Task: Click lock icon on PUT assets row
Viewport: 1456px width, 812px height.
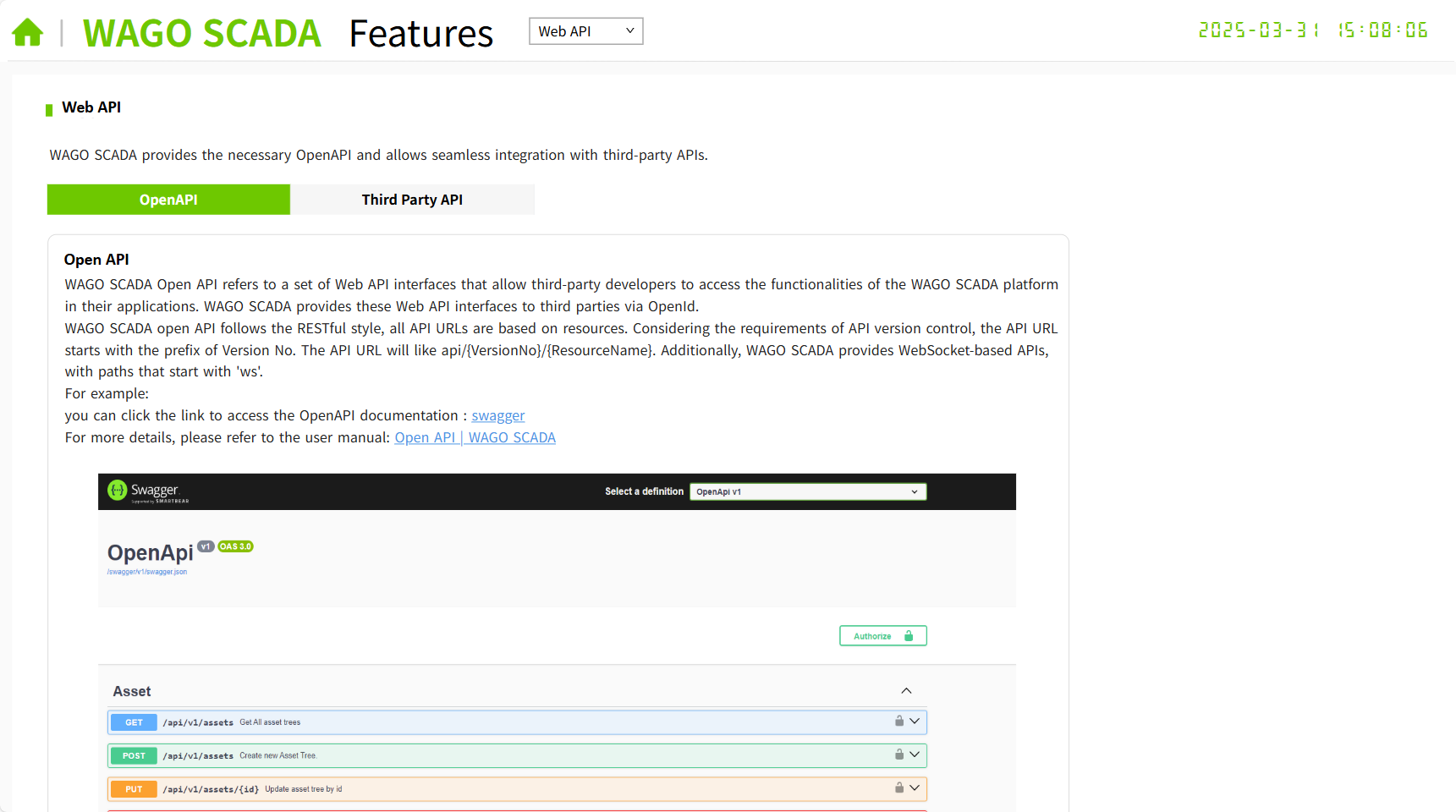Action: pos(899,788)
